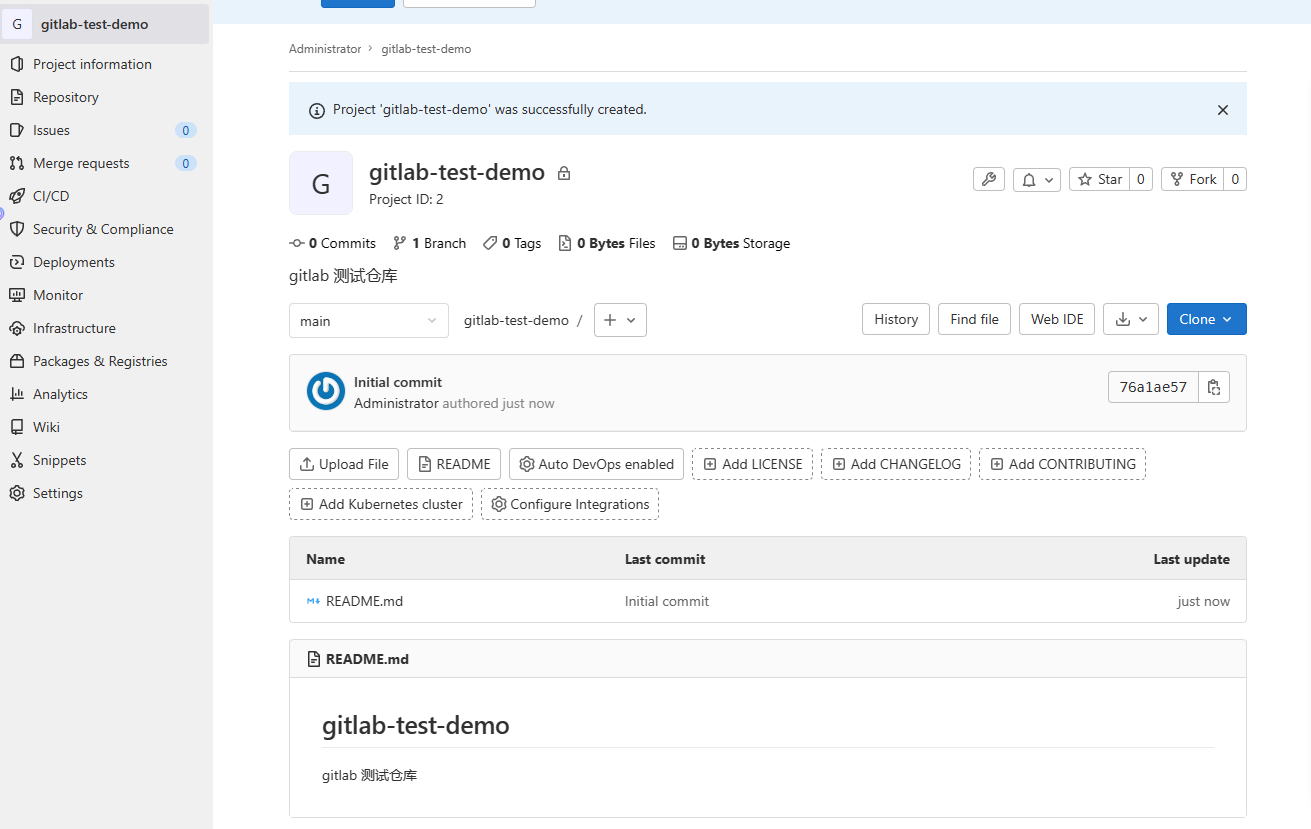Click Add LICENSE button

pyautogui.click(x=753, y=464)
